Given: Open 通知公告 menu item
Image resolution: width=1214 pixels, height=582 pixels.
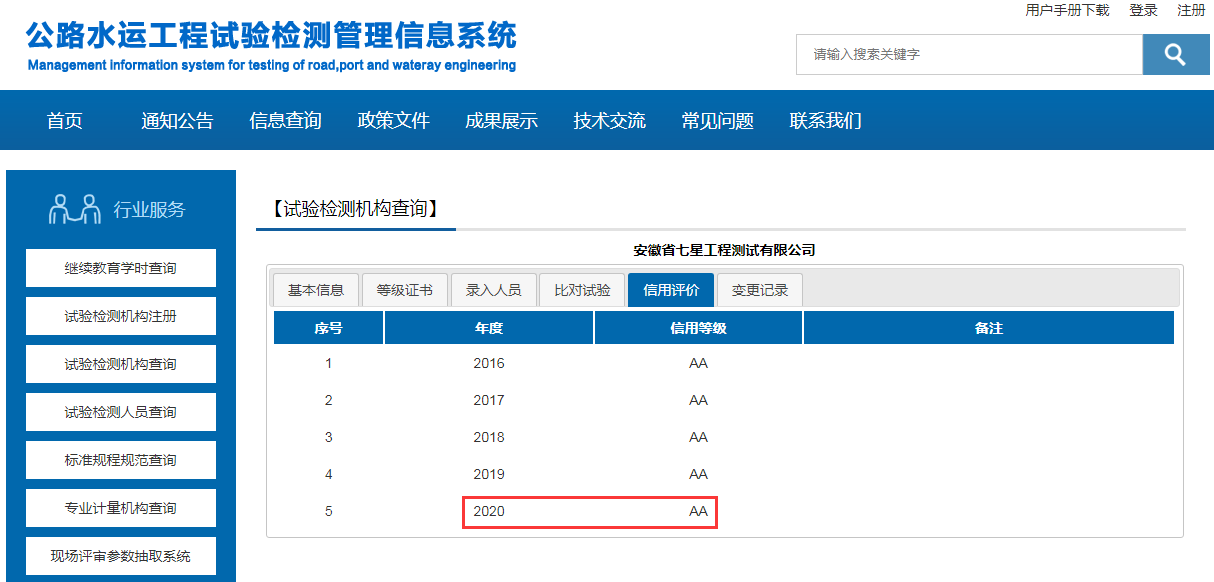Looking at the screenshot, I should click(x=177, y=121).
